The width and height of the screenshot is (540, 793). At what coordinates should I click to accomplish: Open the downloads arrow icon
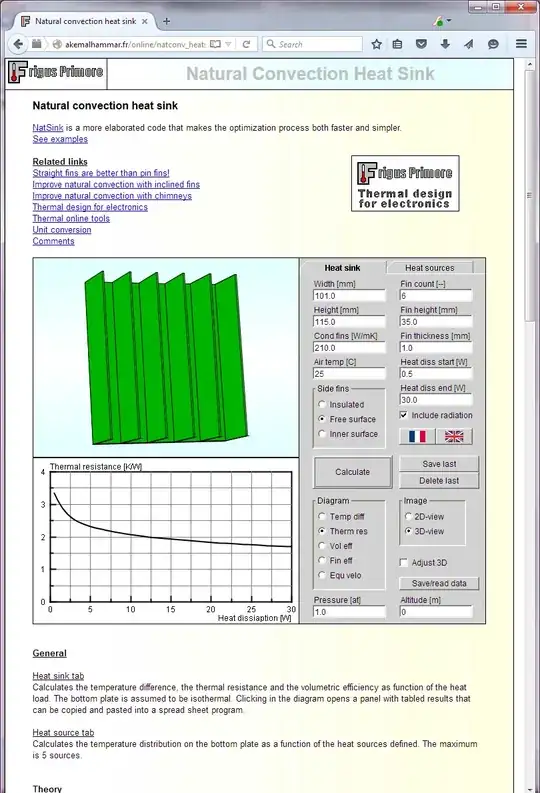445,44
